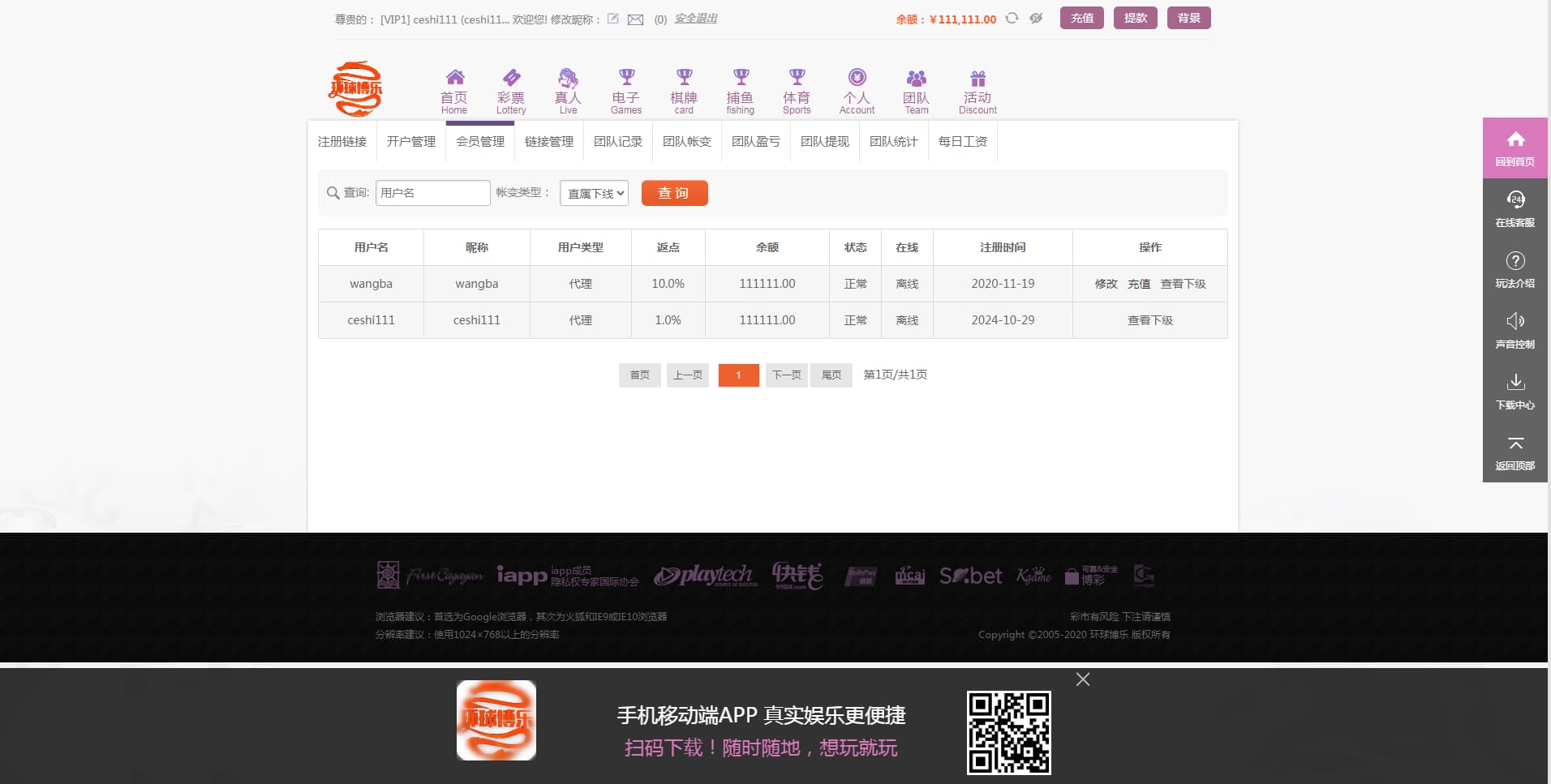
Task: Click 充值 link in wangba row
Action: [1138, 284]
